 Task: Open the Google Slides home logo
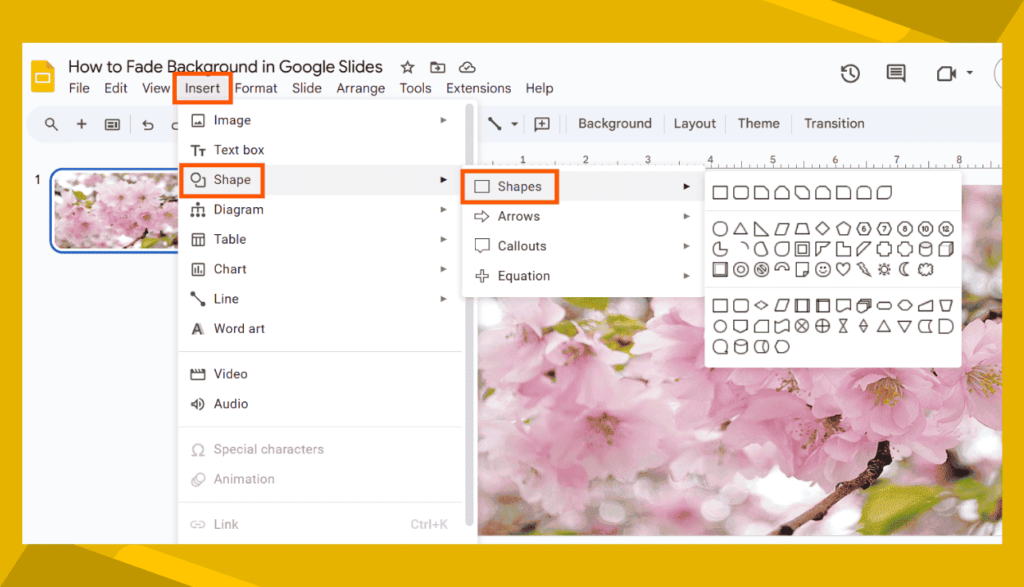tap(43, 76)
